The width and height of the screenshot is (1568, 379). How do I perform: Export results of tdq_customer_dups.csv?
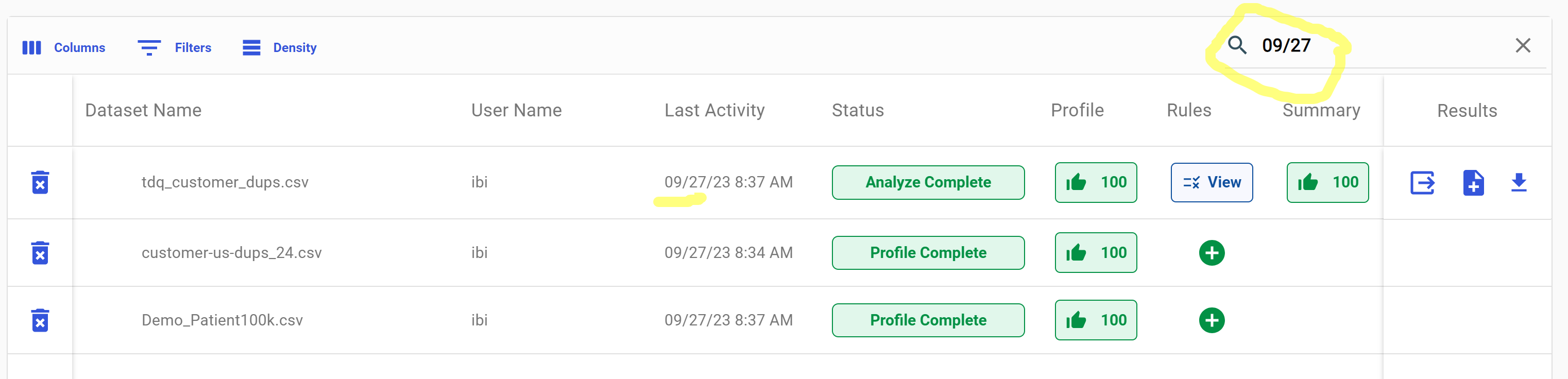(x=1423, y=182)
